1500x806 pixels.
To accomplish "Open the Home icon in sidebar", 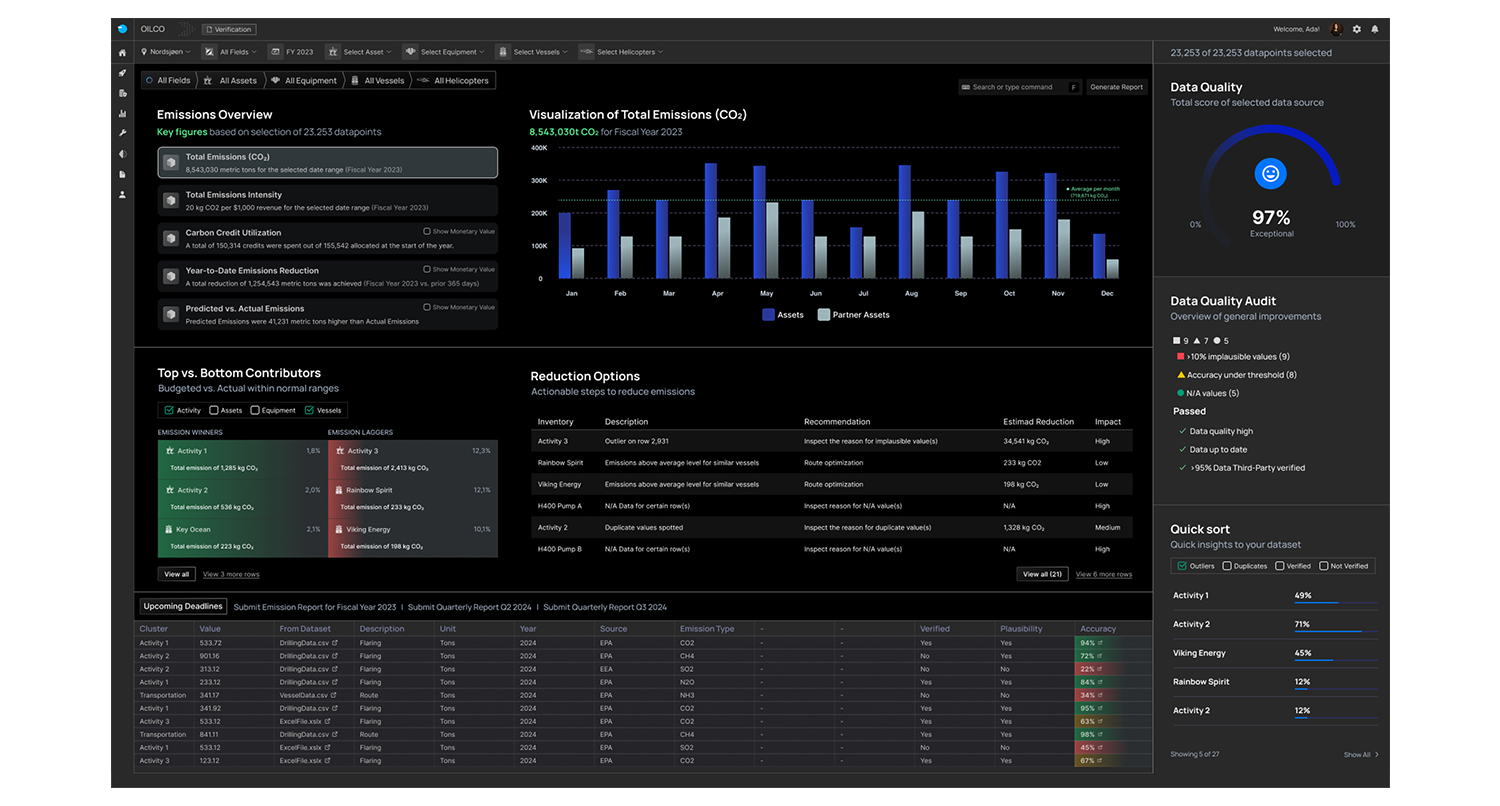I will click(122, 52).
